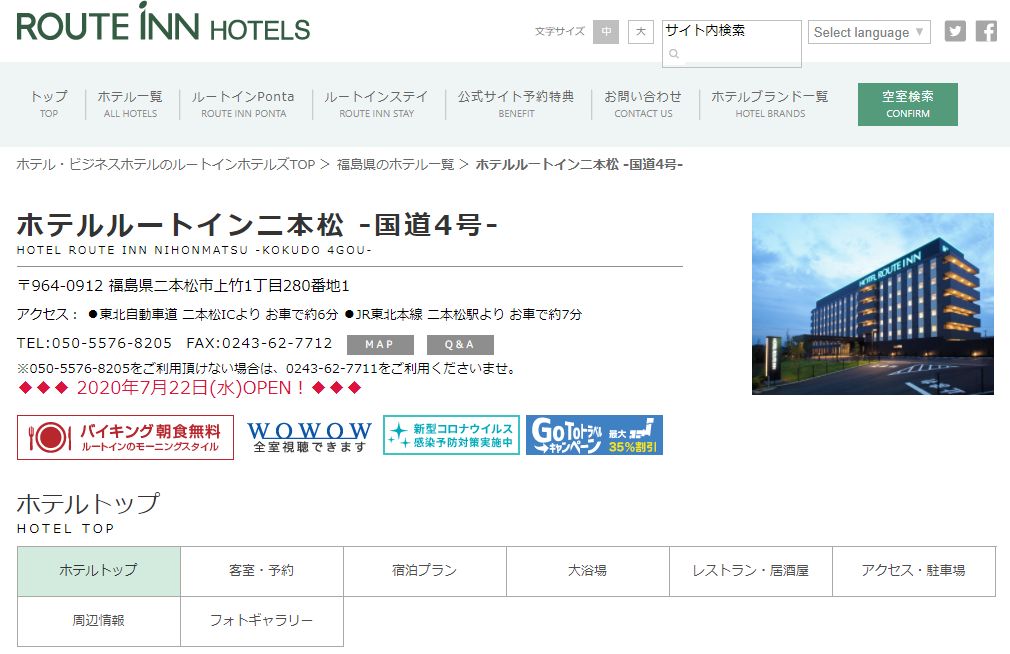
Task: Click the green 空室検索 CONFIRM button
Action: [908, 104]
